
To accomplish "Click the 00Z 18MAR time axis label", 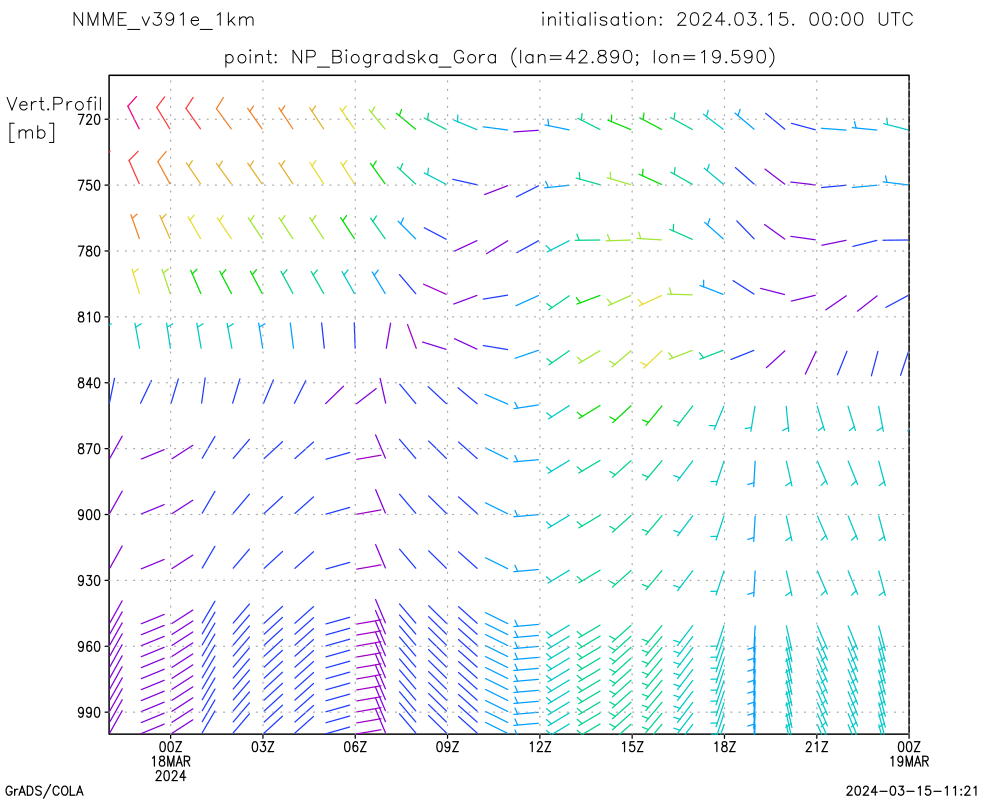I will 170,753.
